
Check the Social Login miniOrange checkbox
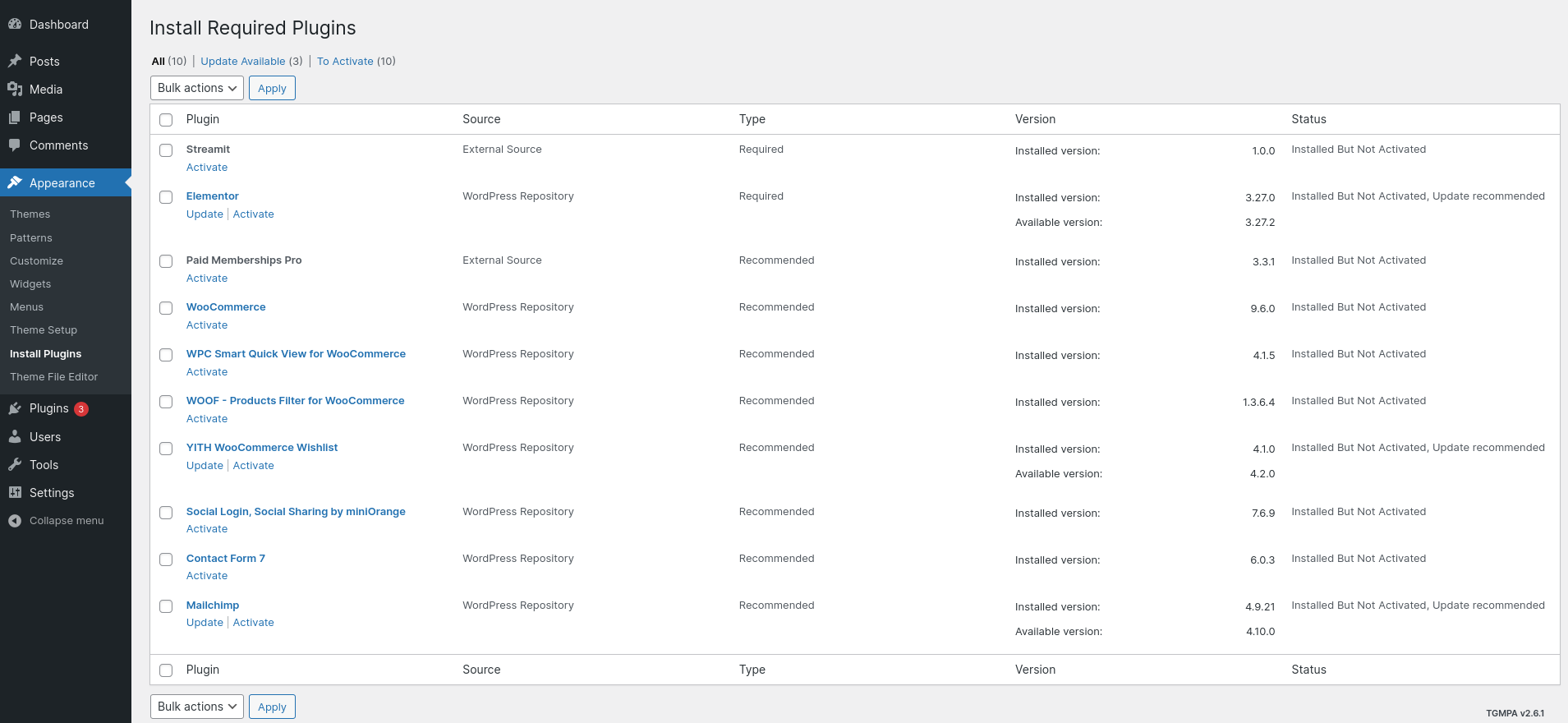[166, 513]
